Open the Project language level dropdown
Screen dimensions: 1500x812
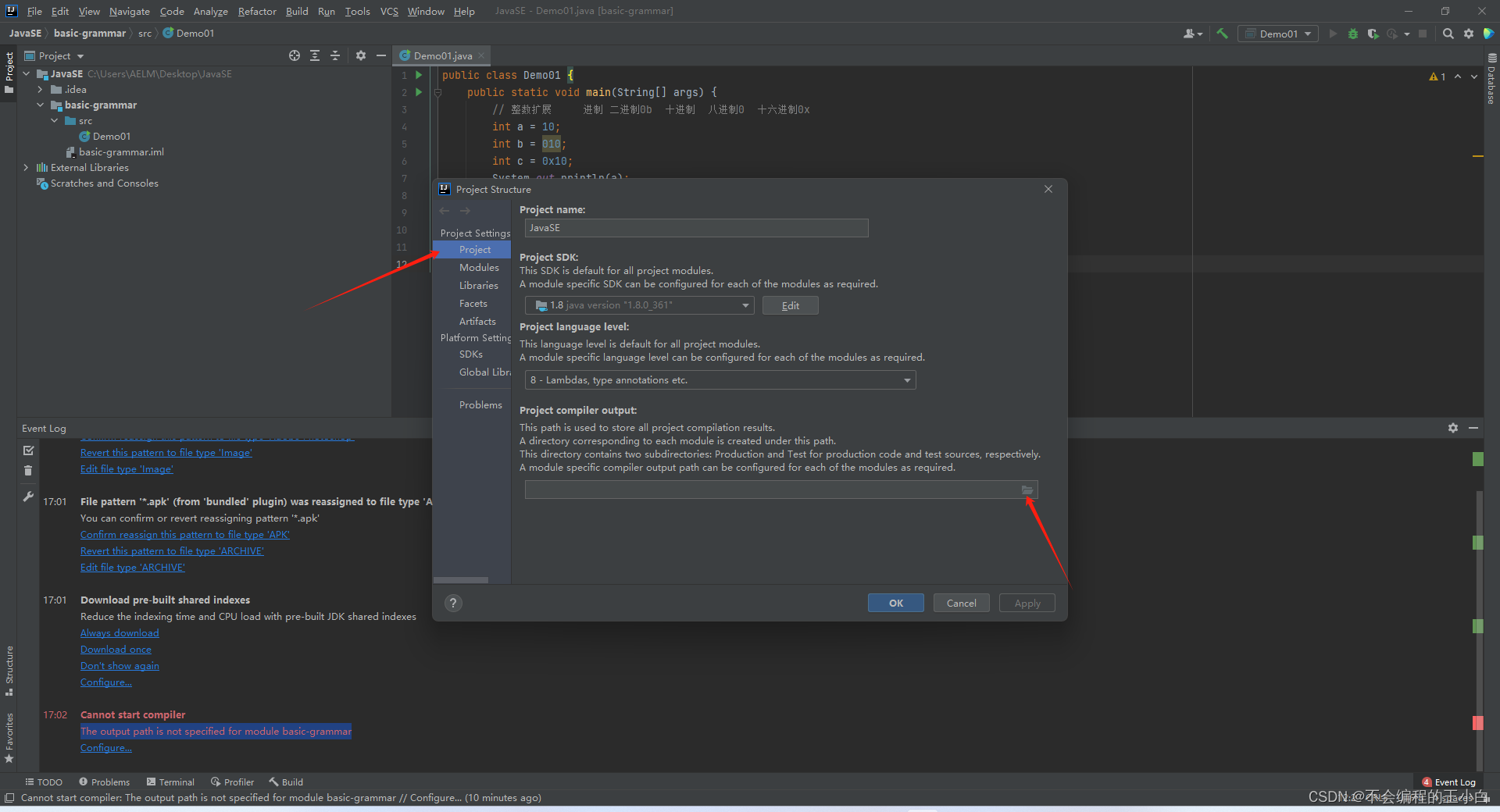click(720, 380)
